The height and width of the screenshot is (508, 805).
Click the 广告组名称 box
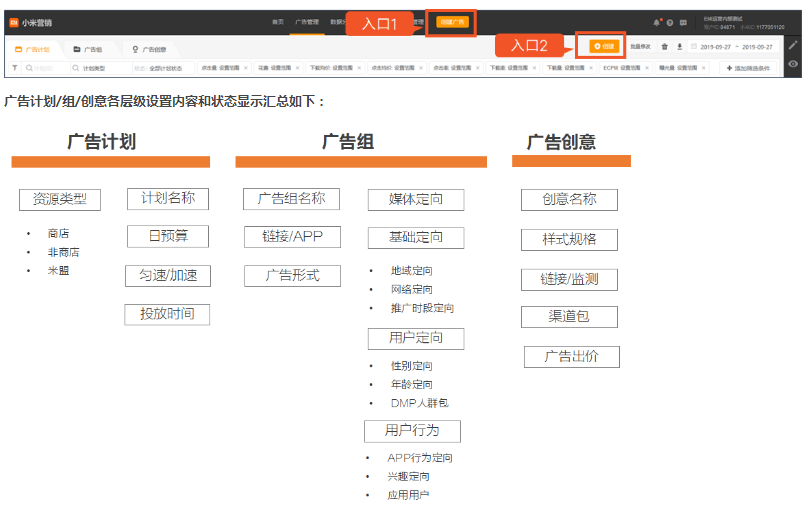(x=292, y=199)
